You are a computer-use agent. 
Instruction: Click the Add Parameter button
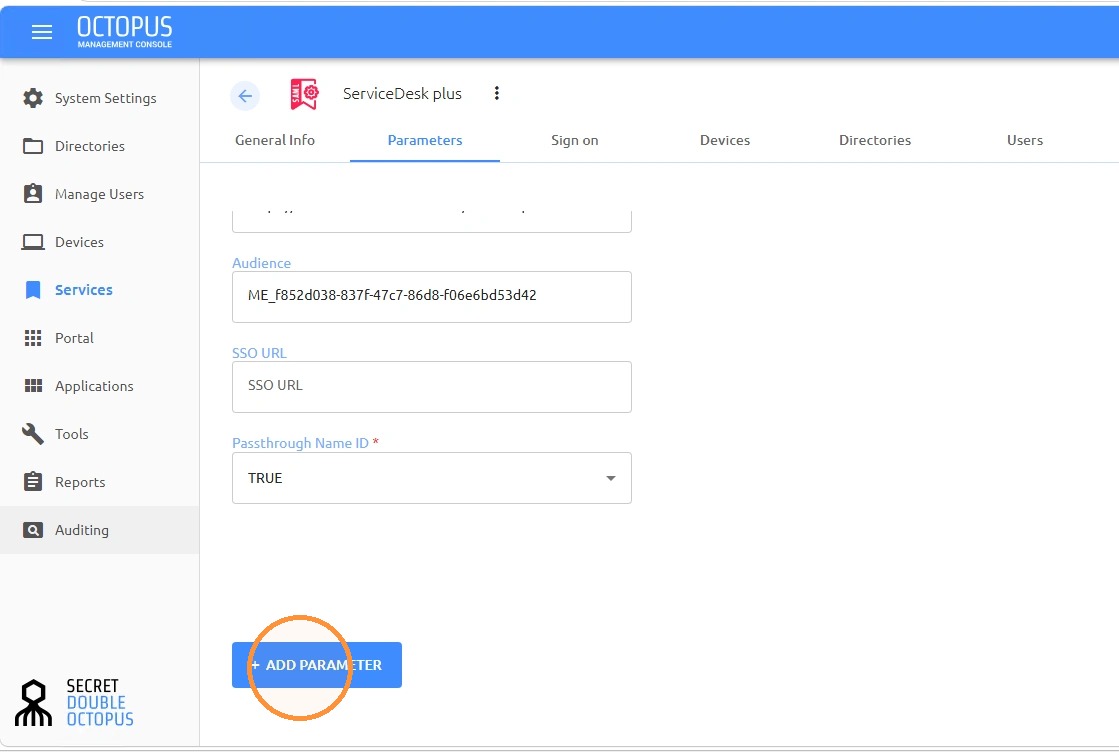317,665
